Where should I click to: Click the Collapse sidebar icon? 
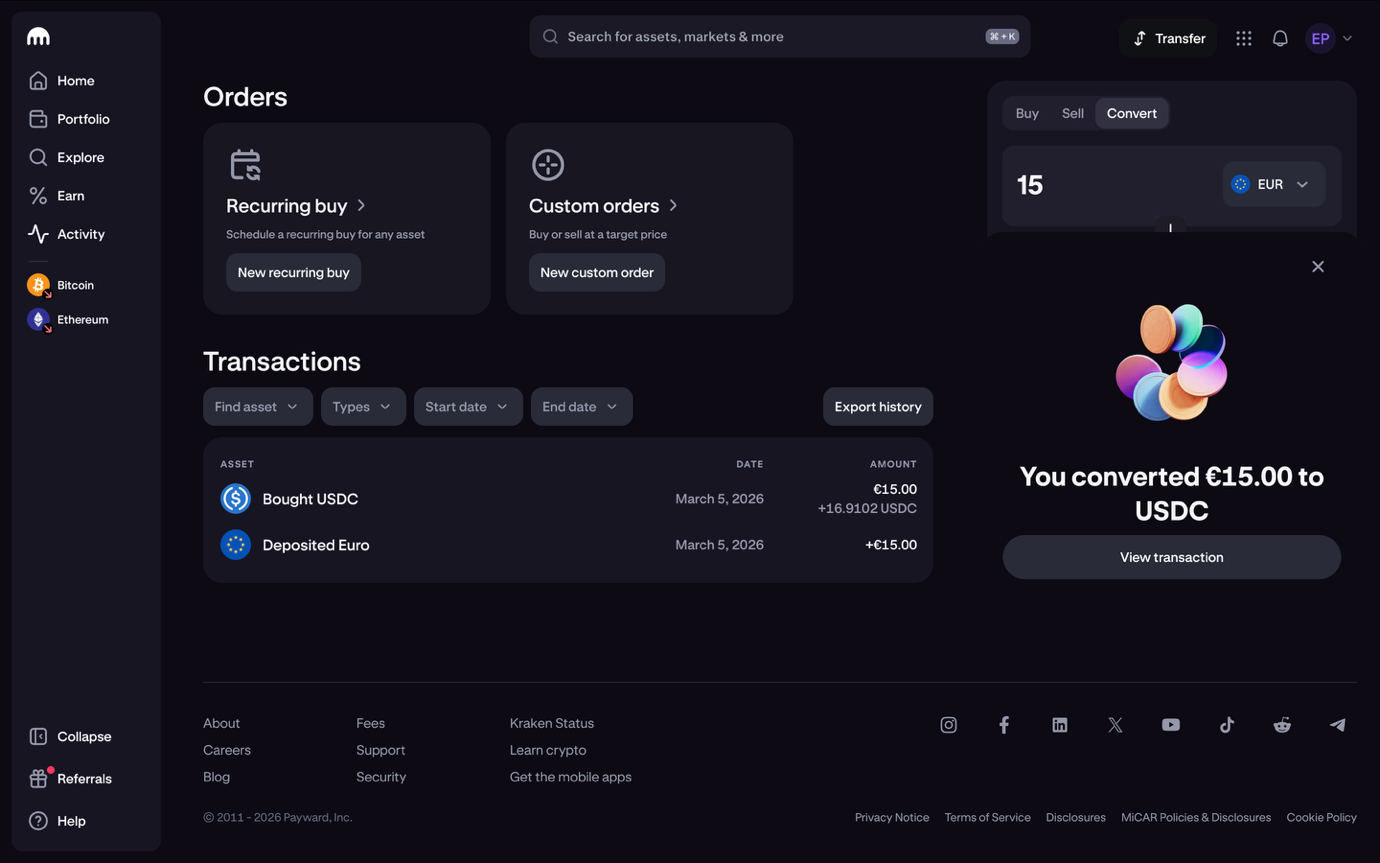pyautogui.click(x=38, y=737)
